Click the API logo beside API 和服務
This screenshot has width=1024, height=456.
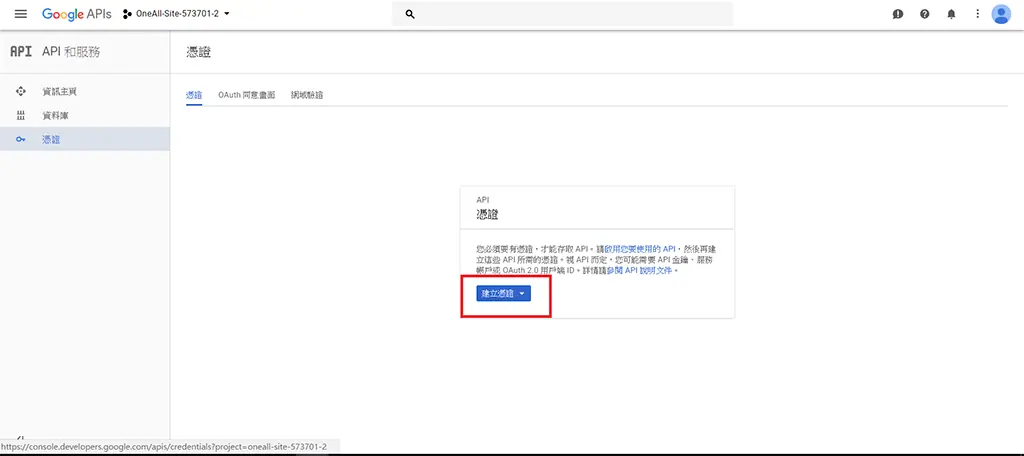tap(21, 52)
